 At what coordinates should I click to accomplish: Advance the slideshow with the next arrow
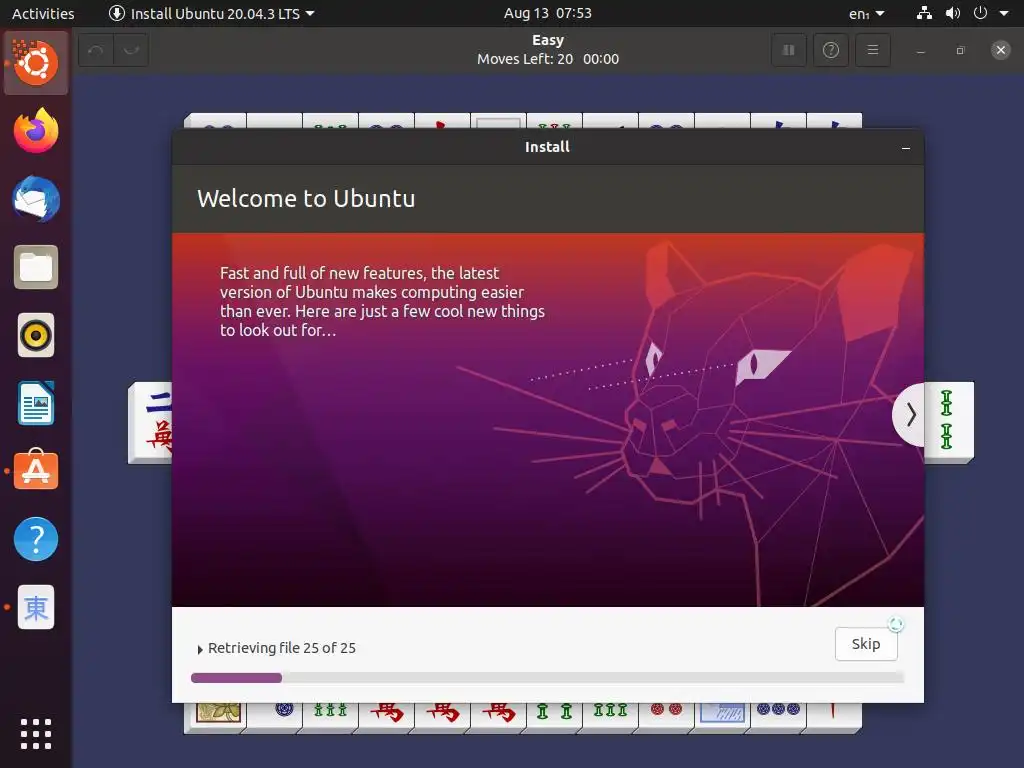tap(910, 414)
